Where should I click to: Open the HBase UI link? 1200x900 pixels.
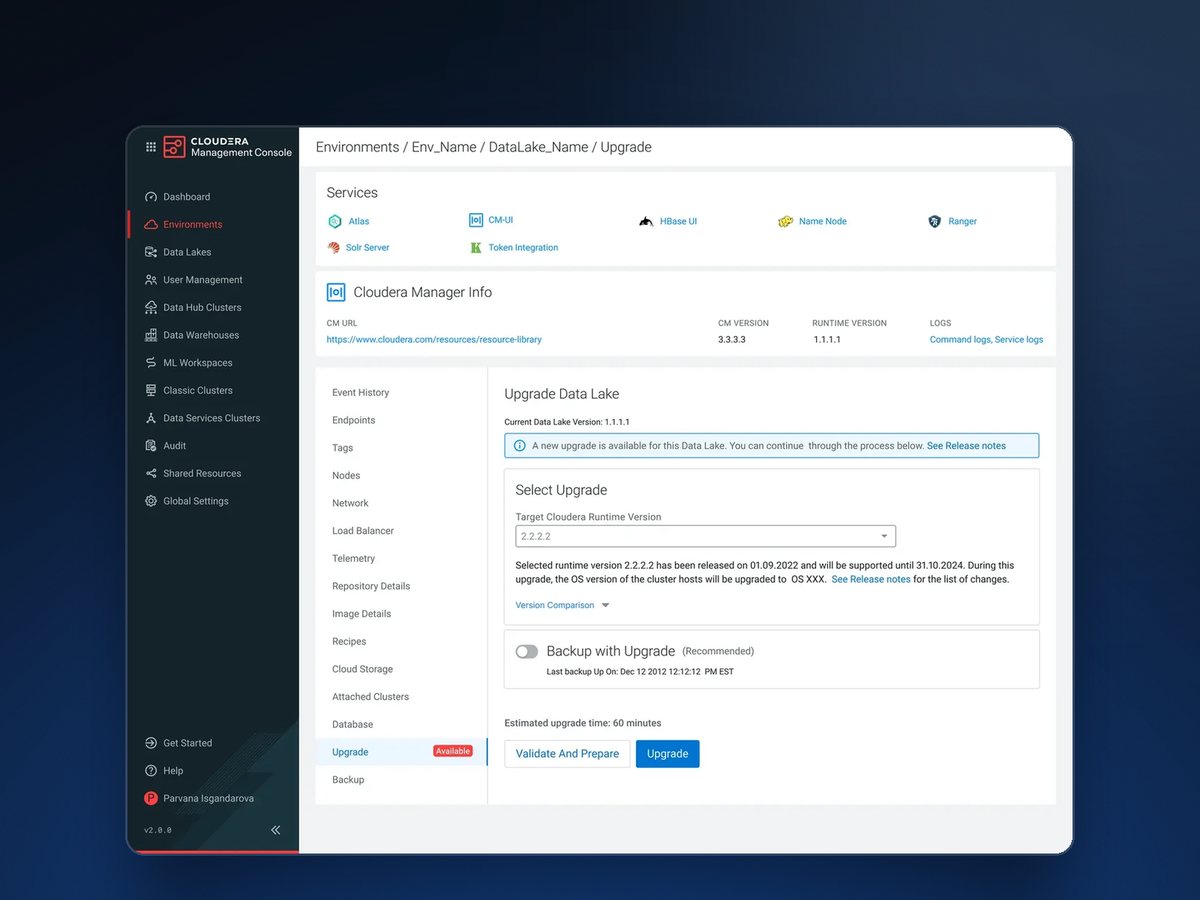coord(678,222)
